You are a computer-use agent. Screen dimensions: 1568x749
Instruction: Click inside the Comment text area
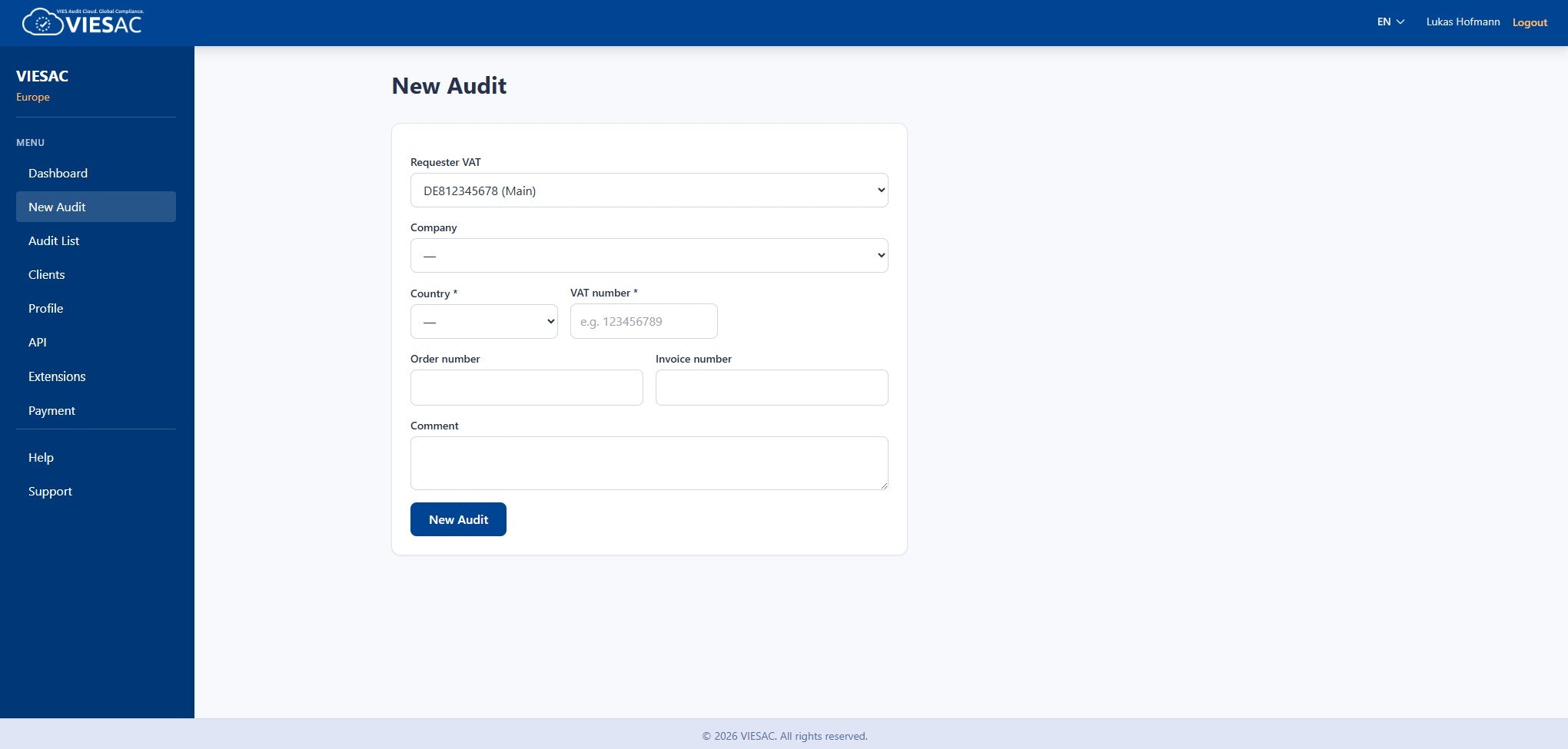[x=648, y=462]
